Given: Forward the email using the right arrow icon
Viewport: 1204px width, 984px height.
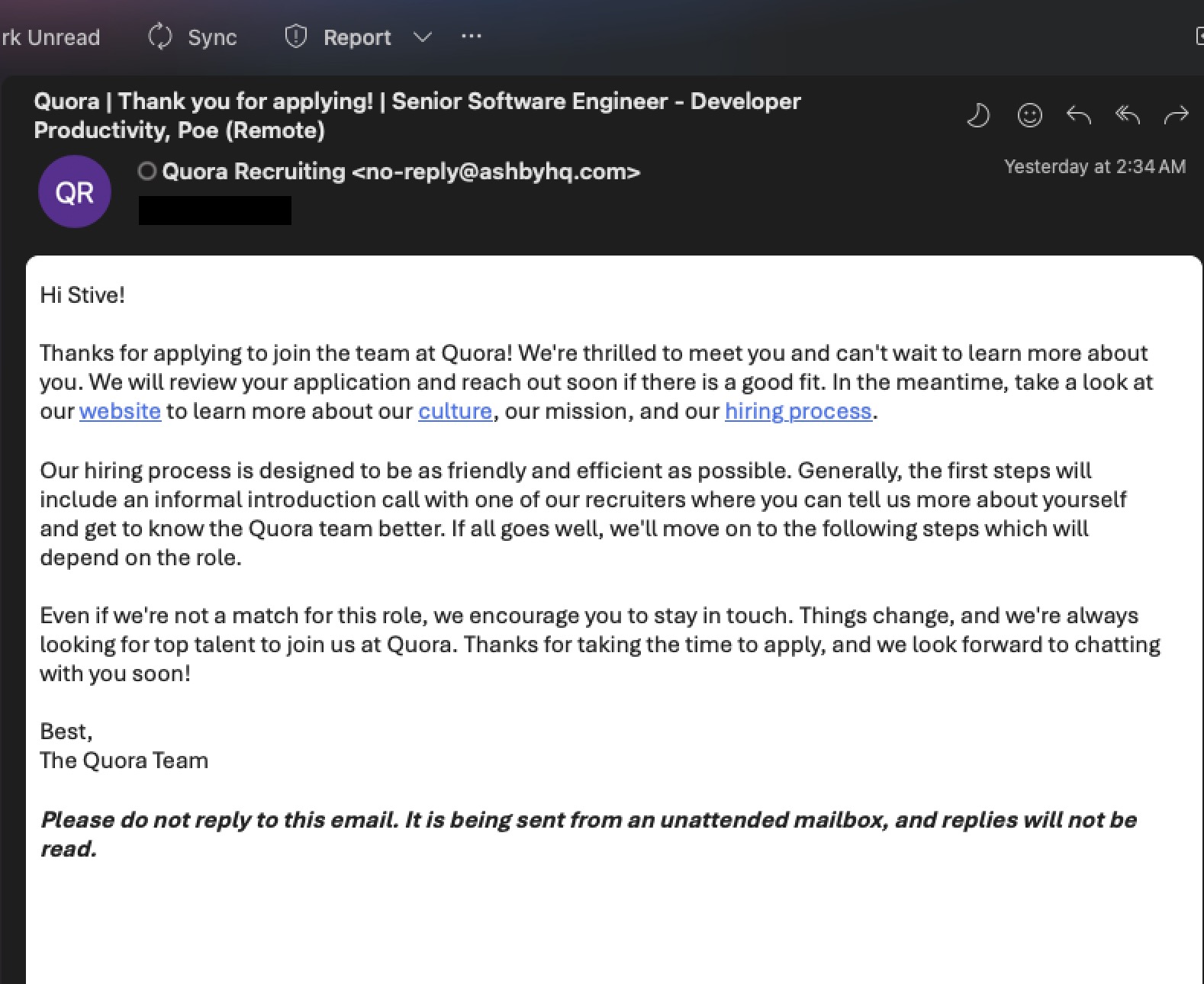Looking at the screenshot, I should click(x=1176, y=115).
